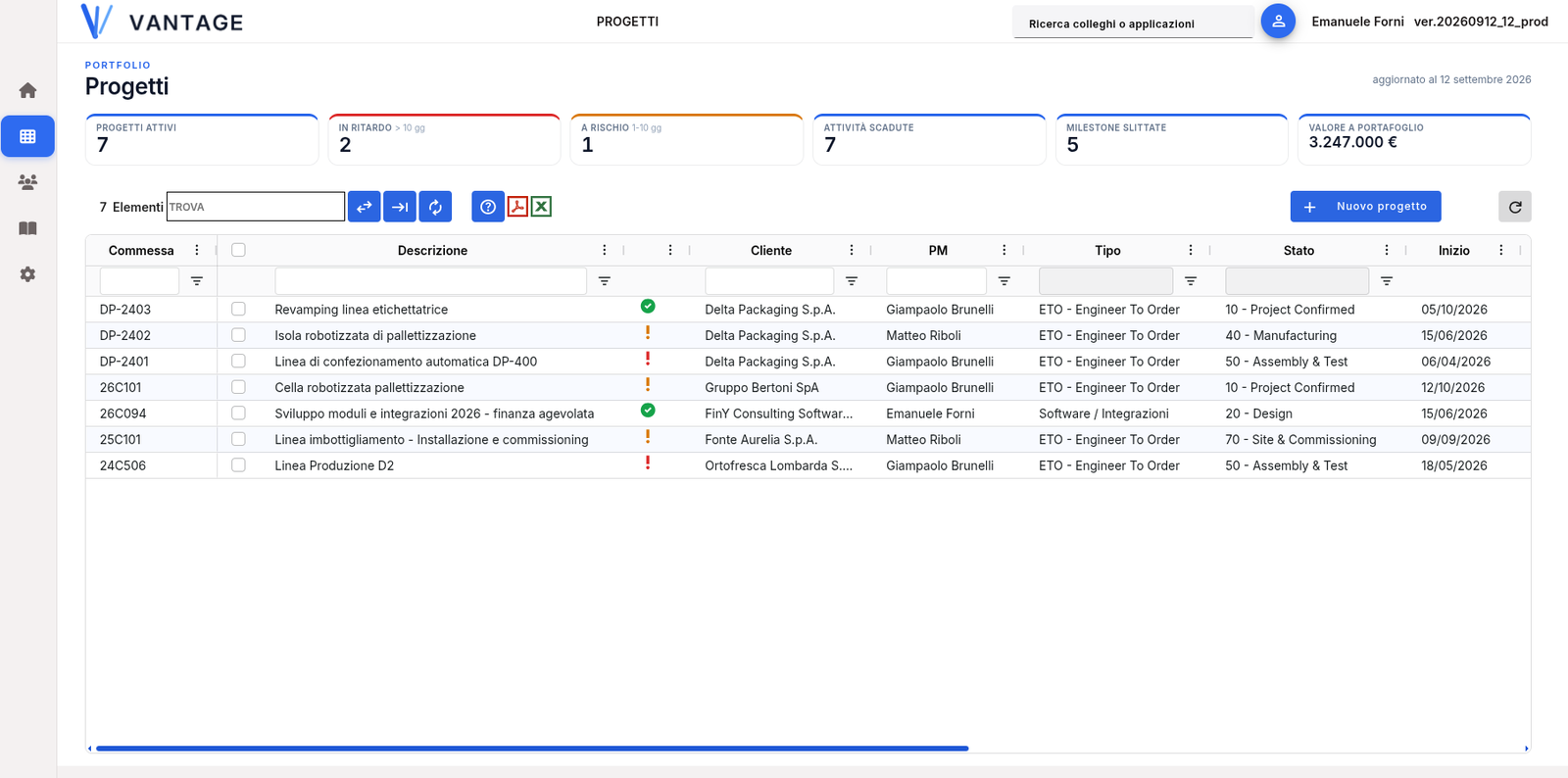The width and height of the screenshot is (1568, 778).
Task: Open the Tipo column menu dots
Action: pos(1191,250)
